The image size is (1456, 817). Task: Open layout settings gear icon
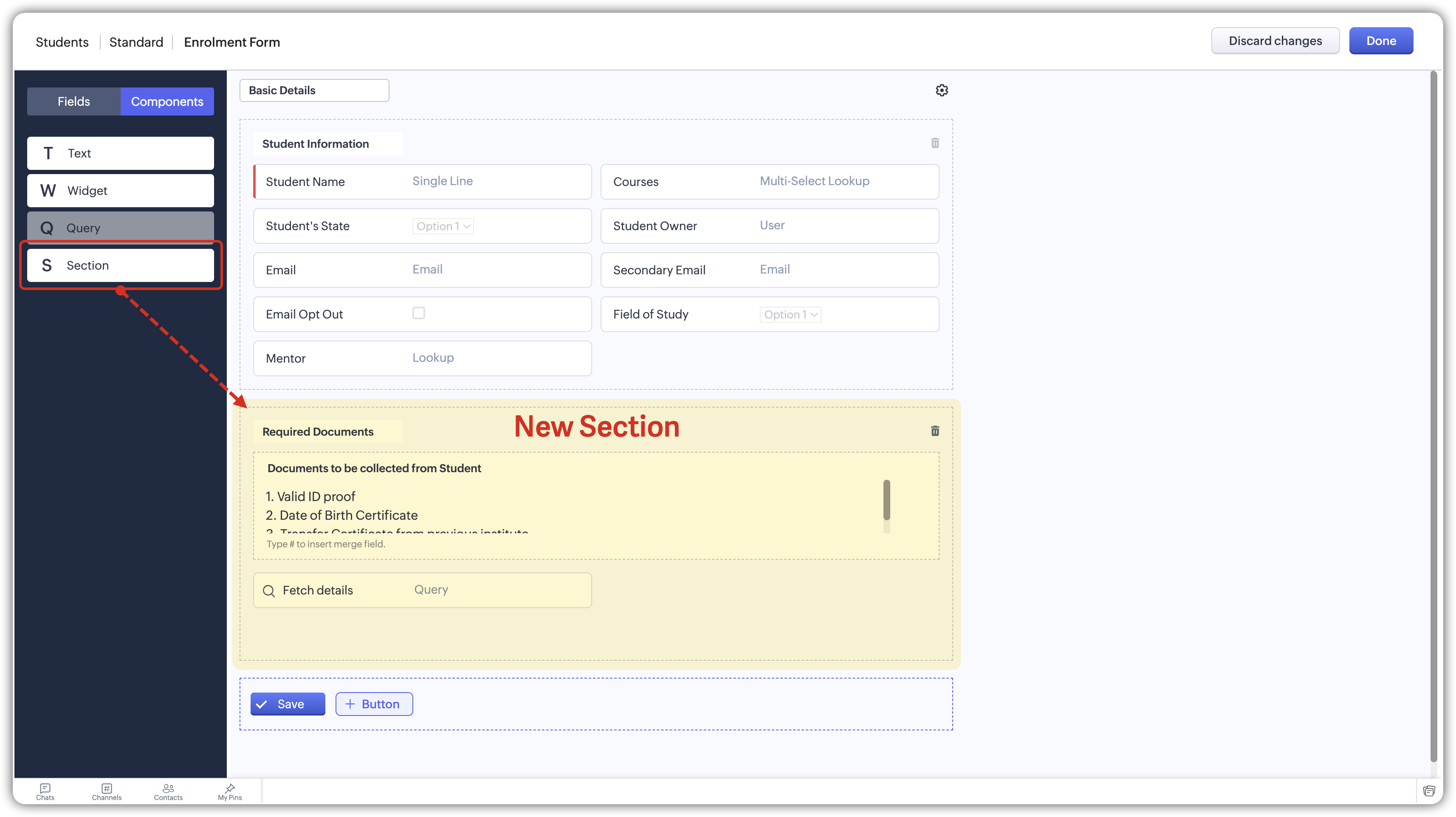coord(942,90)
